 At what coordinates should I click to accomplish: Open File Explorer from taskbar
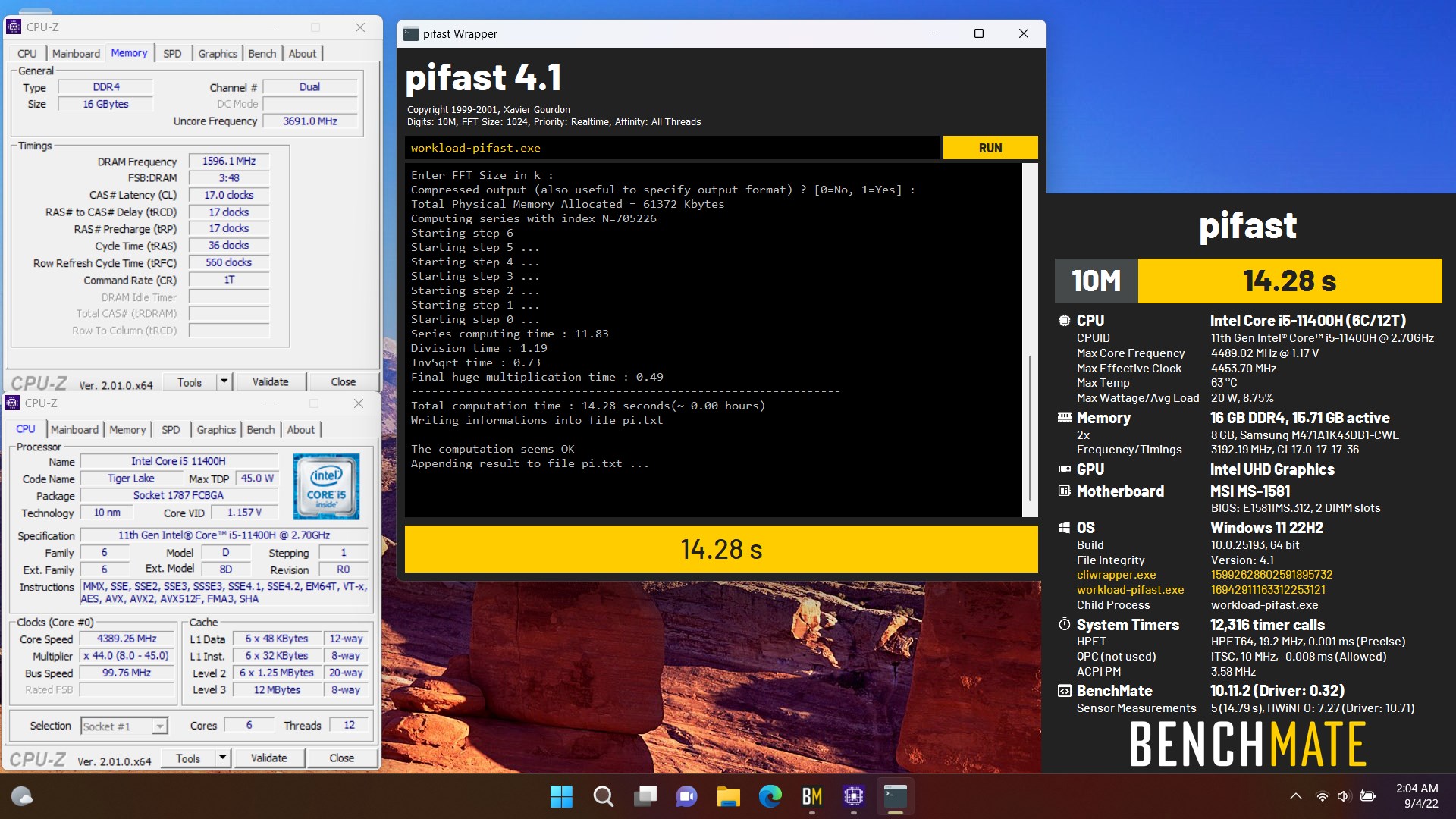point(729,796)
